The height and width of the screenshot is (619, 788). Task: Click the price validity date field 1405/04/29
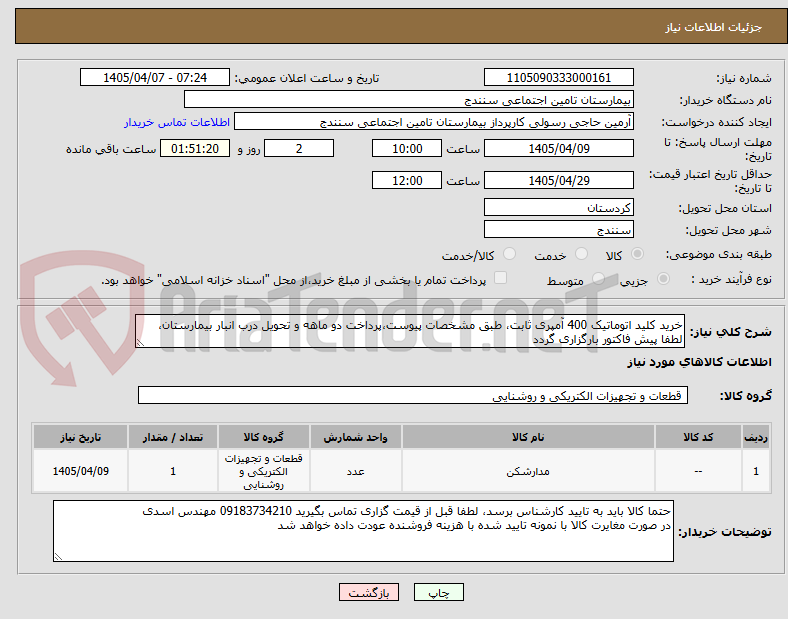click(558, 180)
